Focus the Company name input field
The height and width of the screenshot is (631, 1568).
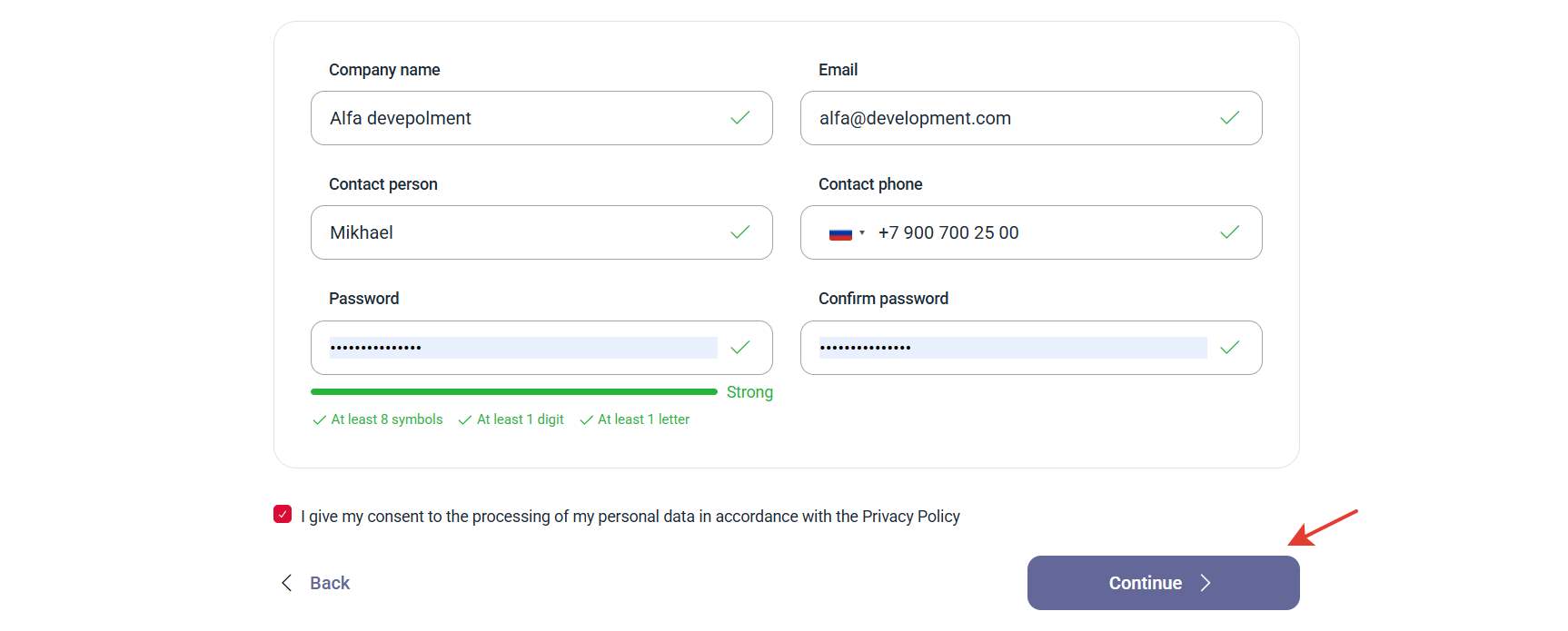541,118
